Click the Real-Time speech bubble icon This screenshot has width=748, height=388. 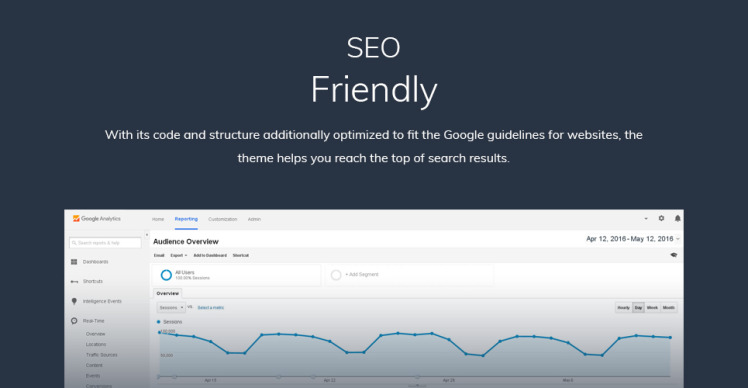[x=74, y=321]
